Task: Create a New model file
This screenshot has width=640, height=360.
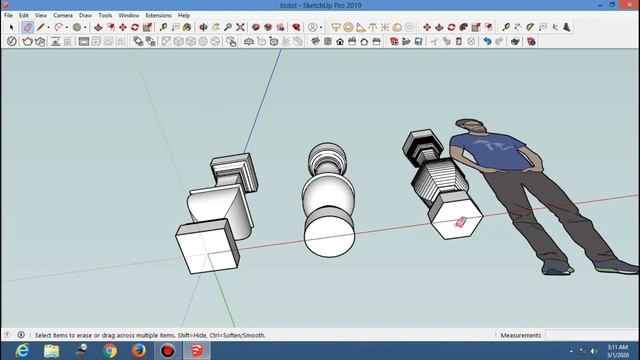Action: (x=394, y=41)
